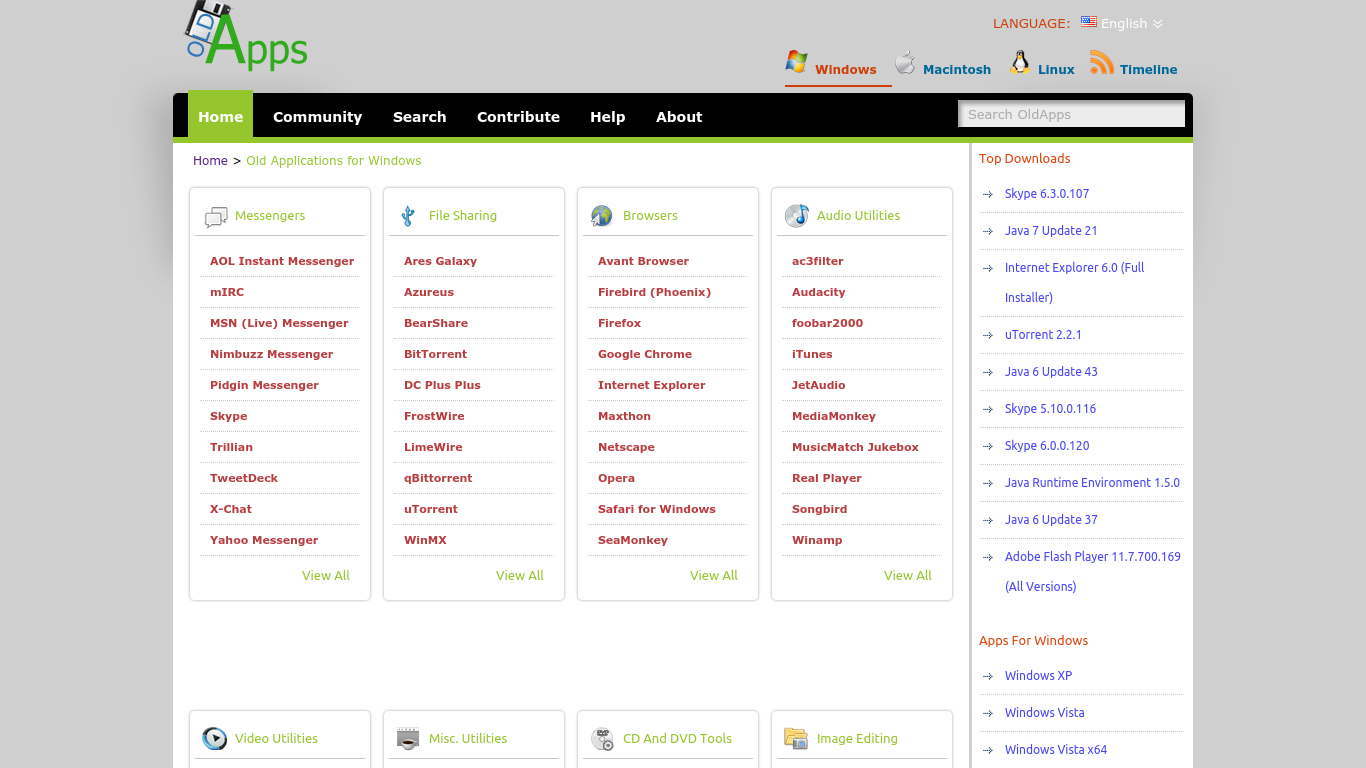Open the Trillian link
The image size is (1366, 768).
(231, 447)
